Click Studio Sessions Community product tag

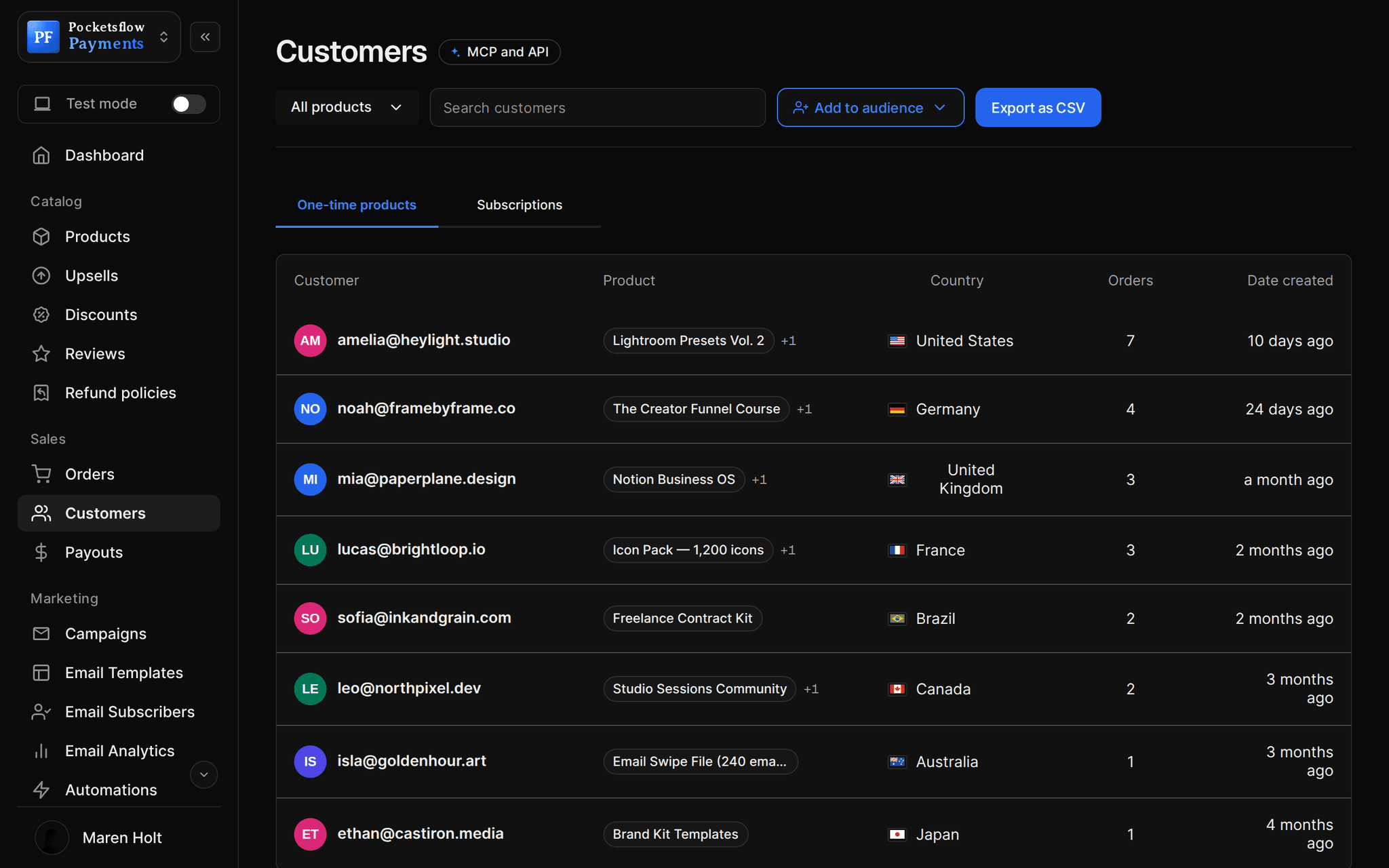[700, 689]
